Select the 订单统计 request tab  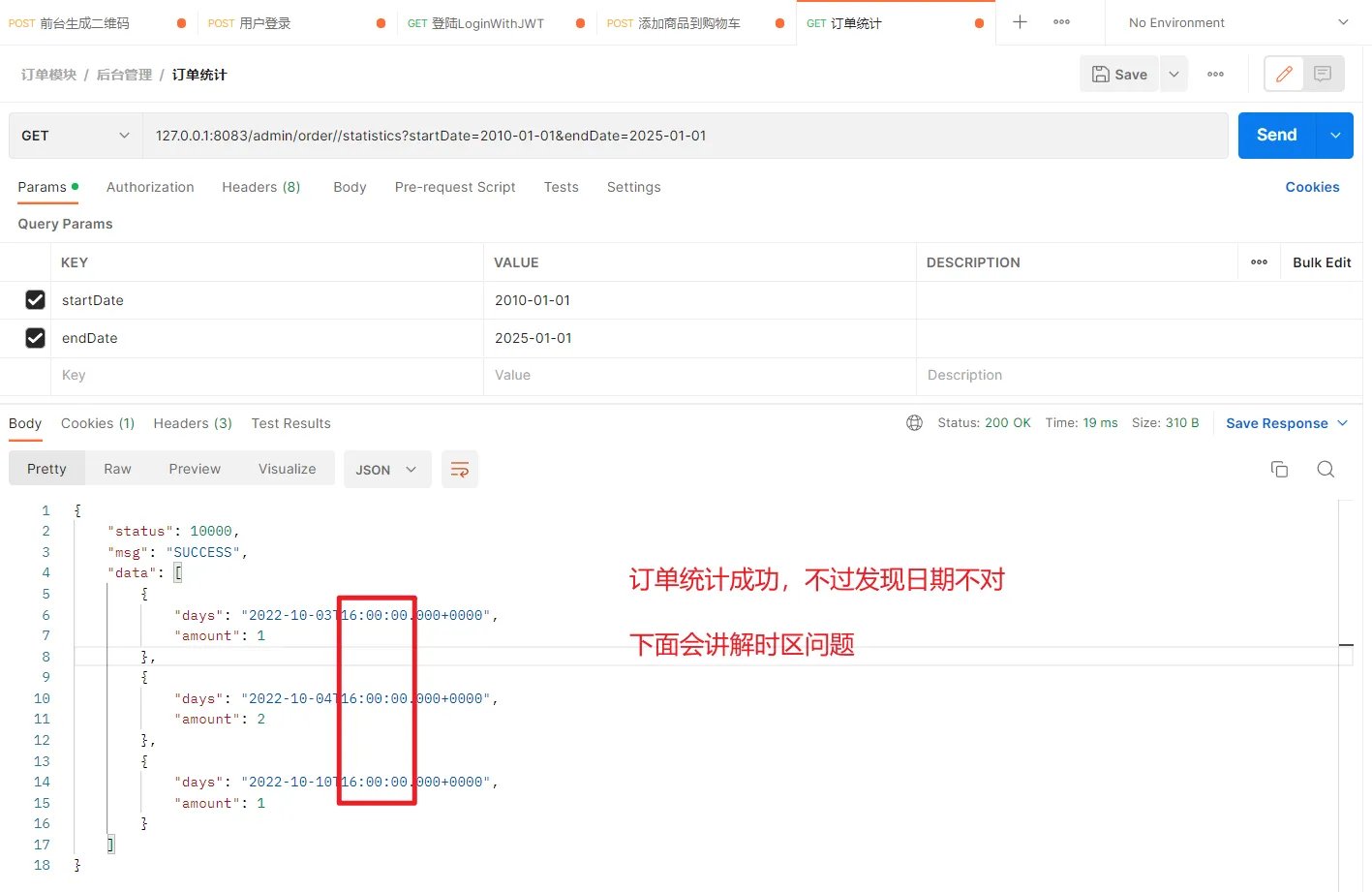click(x=856, y=23)
